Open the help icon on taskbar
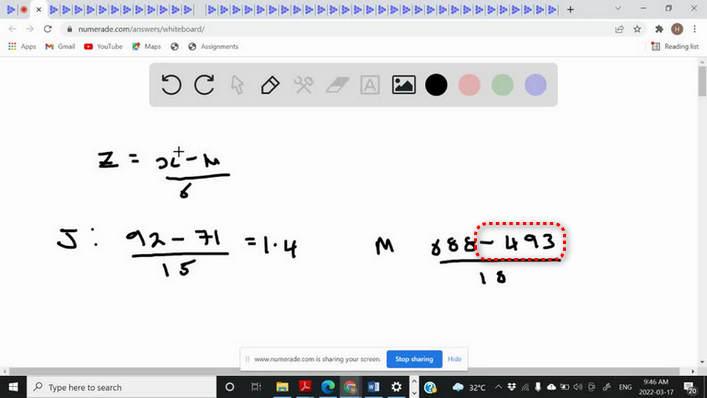 pyautogui.click(x=430, y=387)
